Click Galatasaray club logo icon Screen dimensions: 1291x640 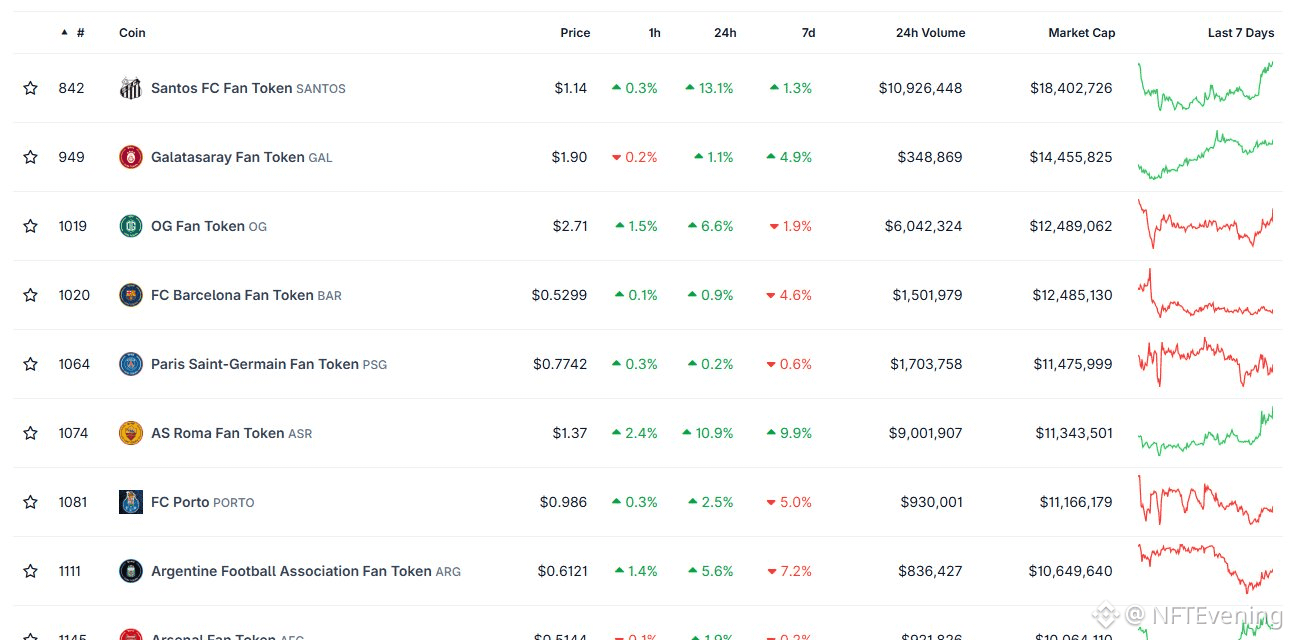click(x=131, y=157)
